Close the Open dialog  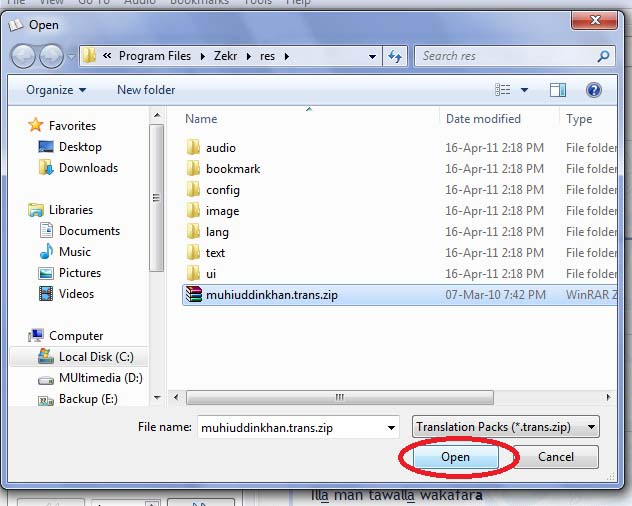(x=594, y=20)
